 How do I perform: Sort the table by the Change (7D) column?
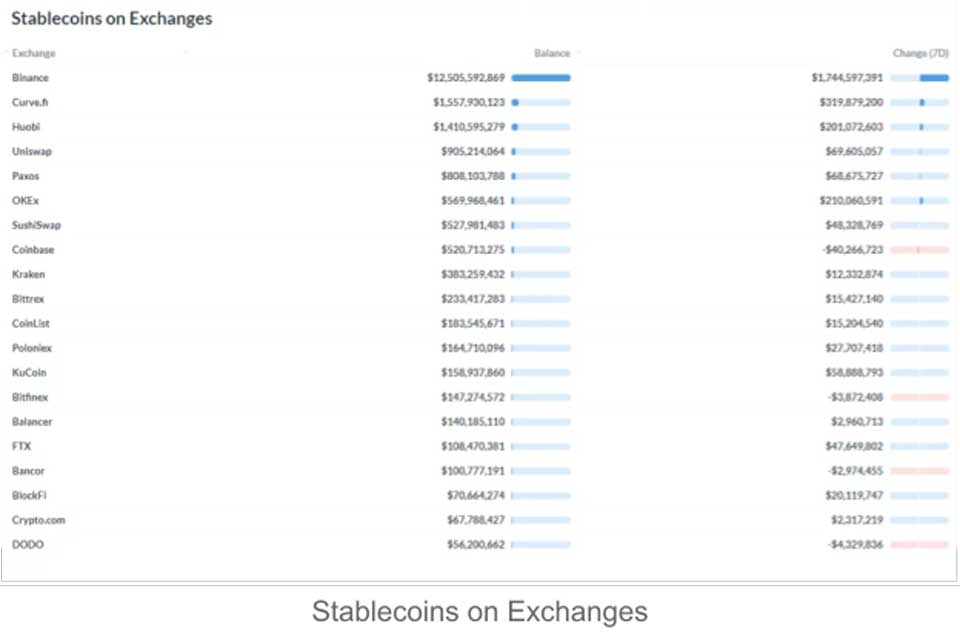click(919, 53)
